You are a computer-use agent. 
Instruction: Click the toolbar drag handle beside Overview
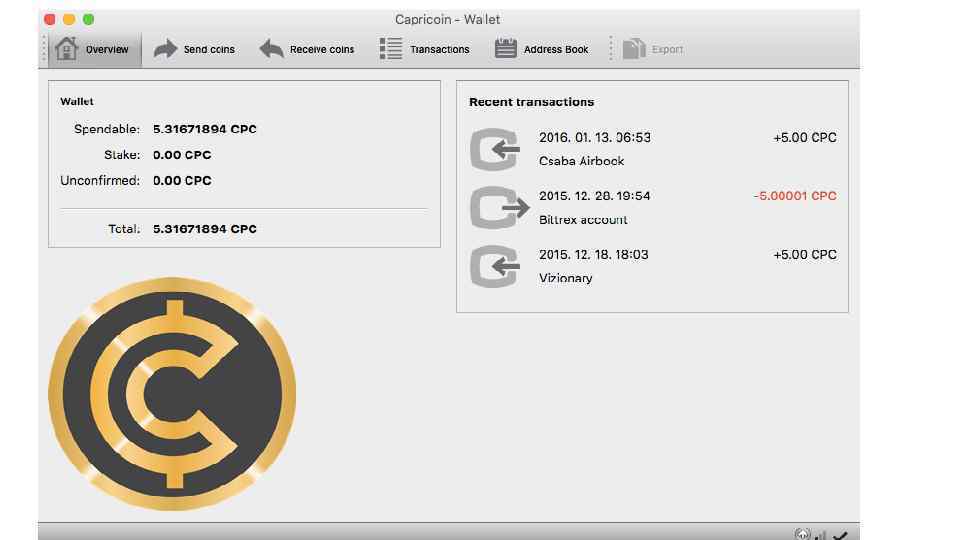tap(44, 49)
